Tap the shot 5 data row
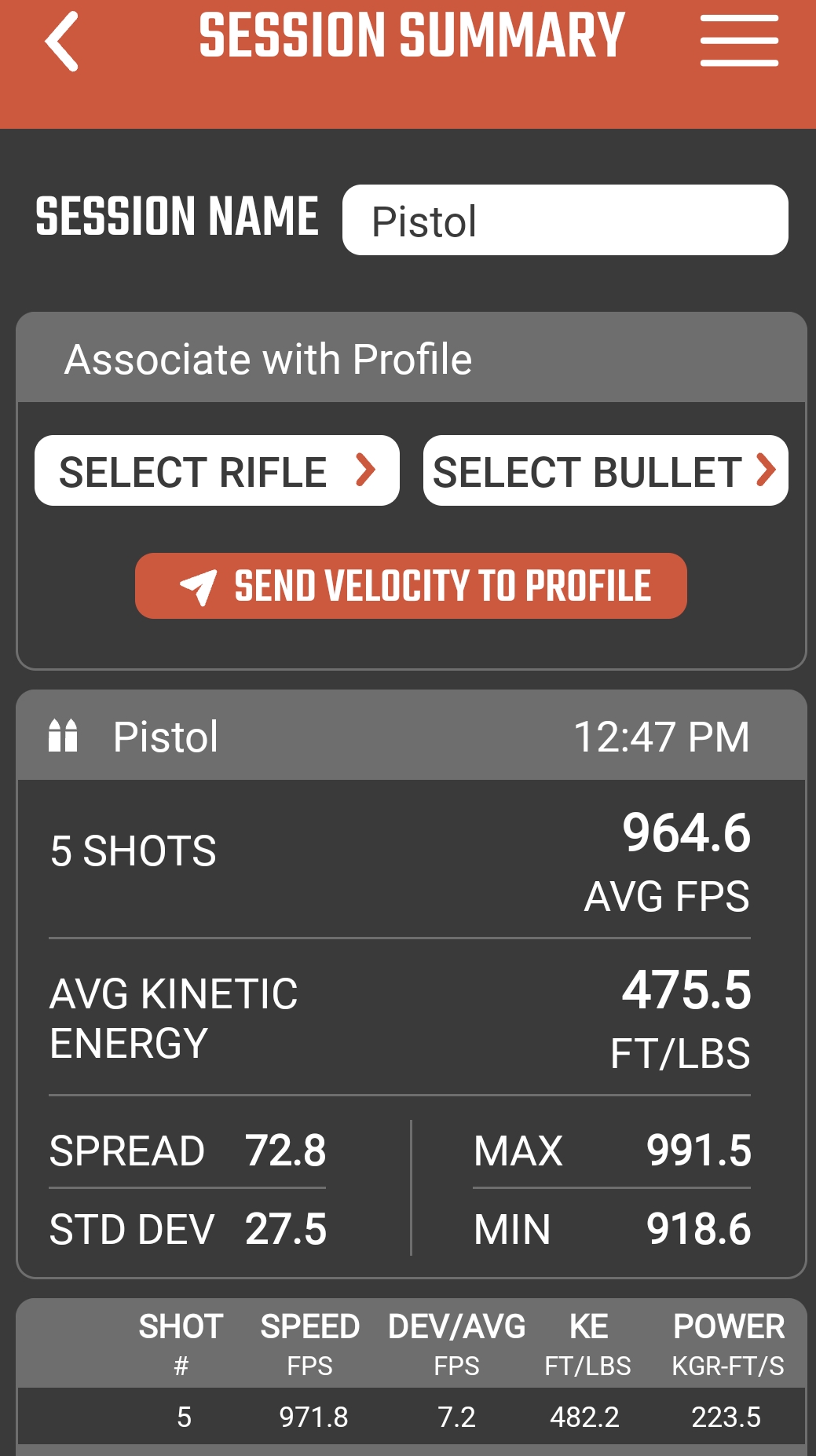 (x=412, y=1417)
